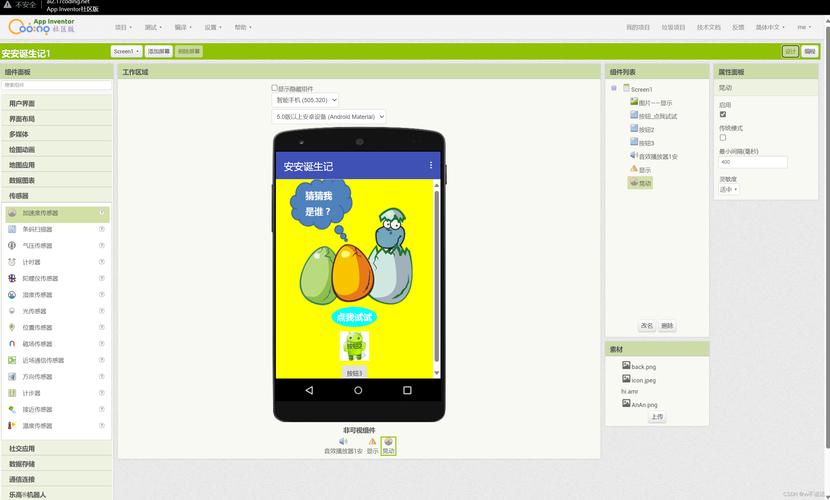Expand the LEGO robot palette category
This screenshot has width=830, height=500.
(57, 495)
